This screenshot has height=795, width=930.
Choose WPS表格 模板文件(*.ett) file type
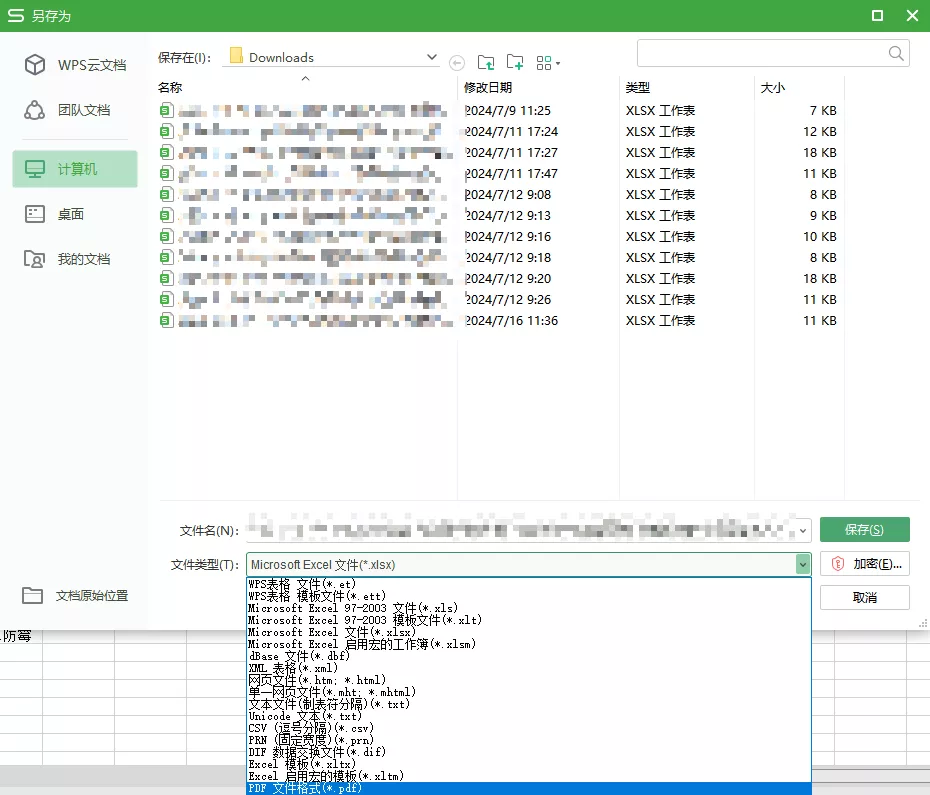point(317,596)
